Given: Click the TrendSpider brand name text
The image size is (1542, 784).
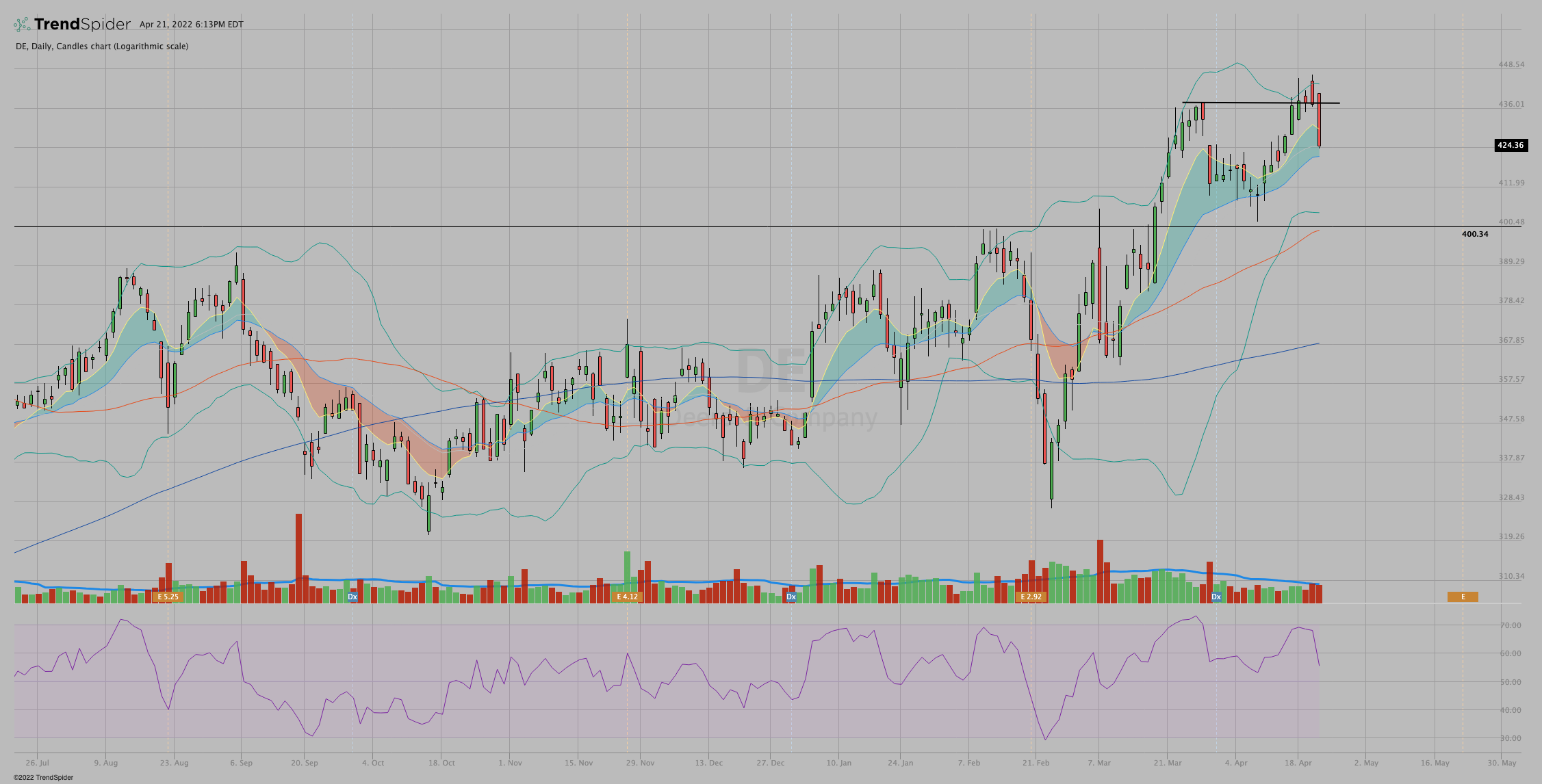Looking at the screenshot, I should pos(82,25).
